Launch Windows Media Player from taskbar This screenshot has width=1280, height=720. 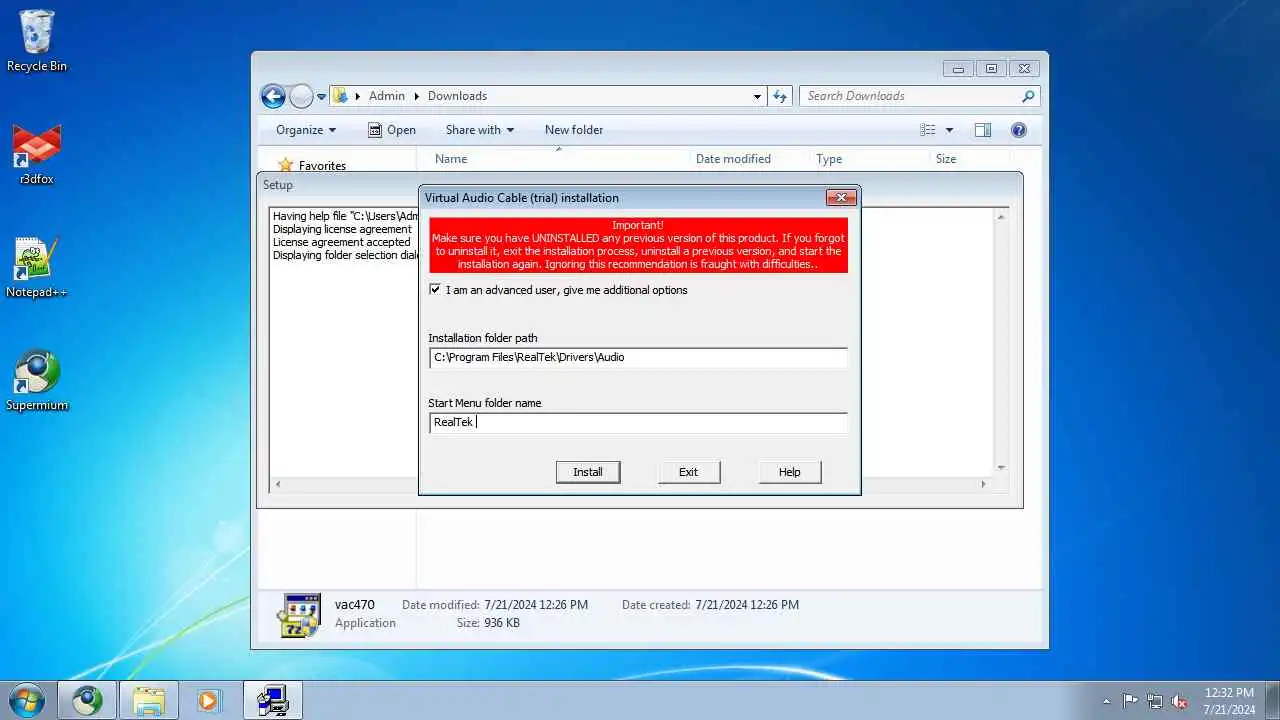pyautogui.click(x=209, y=700)
